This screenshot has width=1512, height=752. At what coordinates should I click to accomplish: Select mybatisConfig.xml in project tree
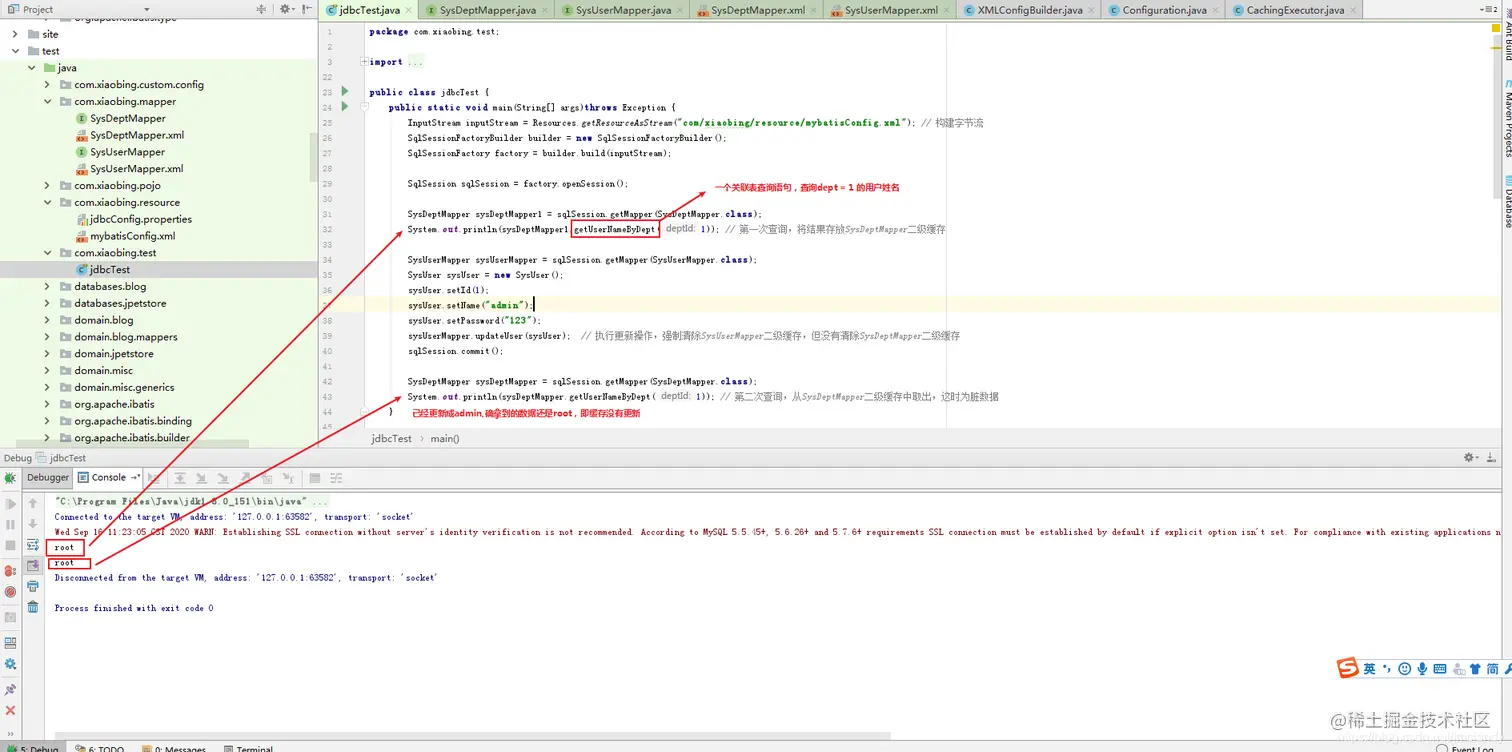point(126,236)
